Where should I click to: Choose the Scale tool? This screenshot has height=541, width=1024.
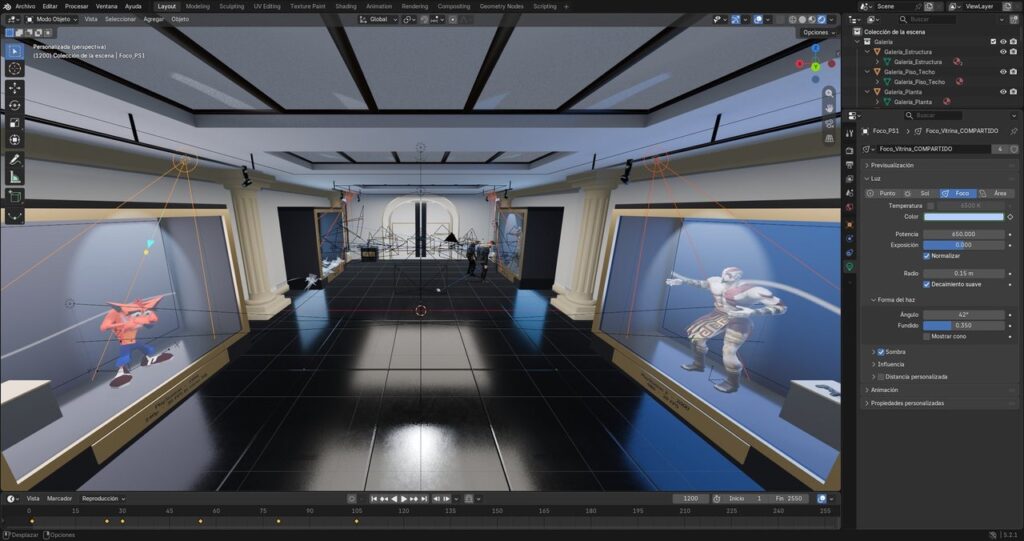(x=14, y=123)
